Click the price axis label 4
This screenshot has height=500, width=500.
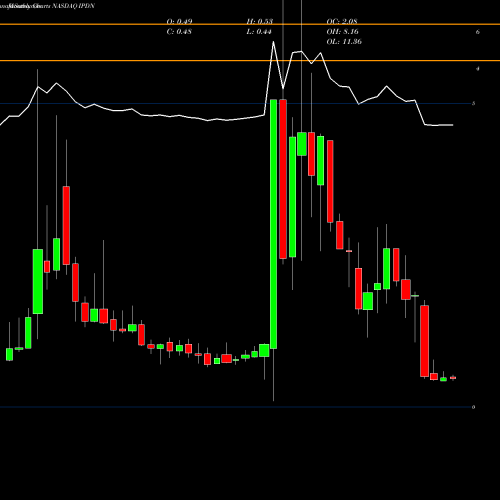pyautogui.click(x=478, y=69)
